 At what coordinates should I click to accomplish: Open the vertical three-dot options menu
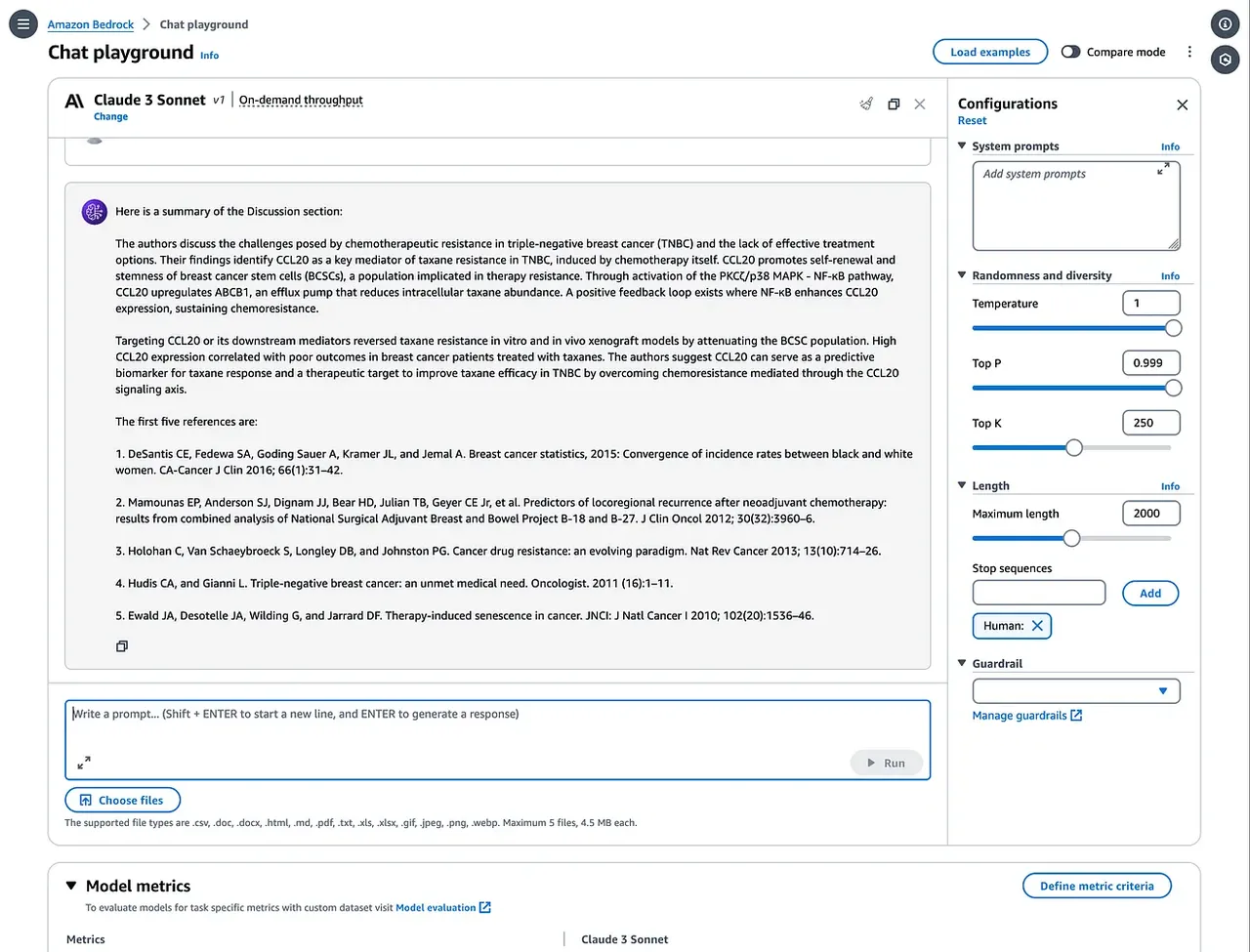[x=1189, y=52]
